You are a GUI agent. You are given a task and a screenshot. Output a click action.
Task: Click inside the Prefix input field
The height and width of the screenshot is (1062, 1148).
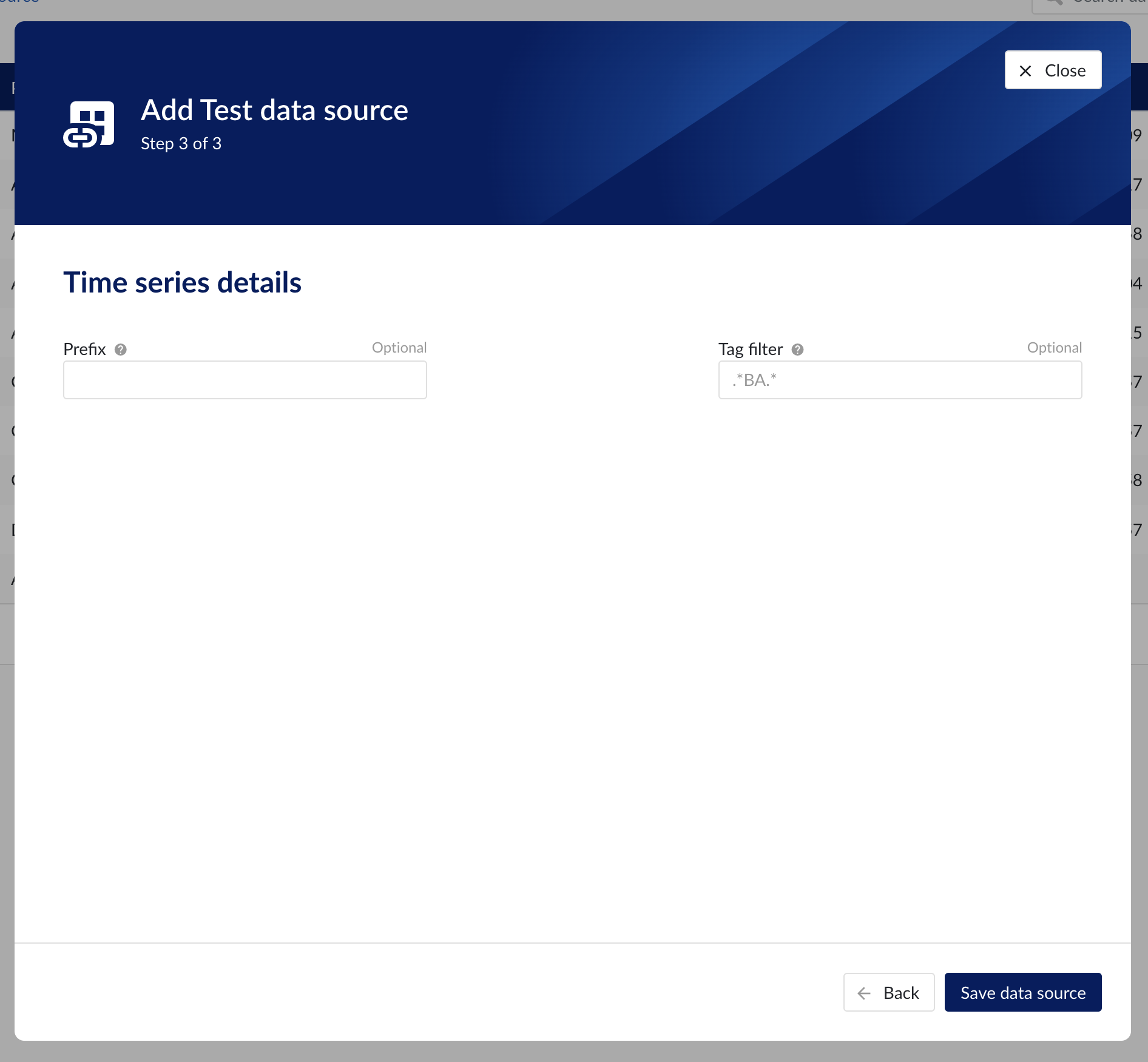[245, 380]
